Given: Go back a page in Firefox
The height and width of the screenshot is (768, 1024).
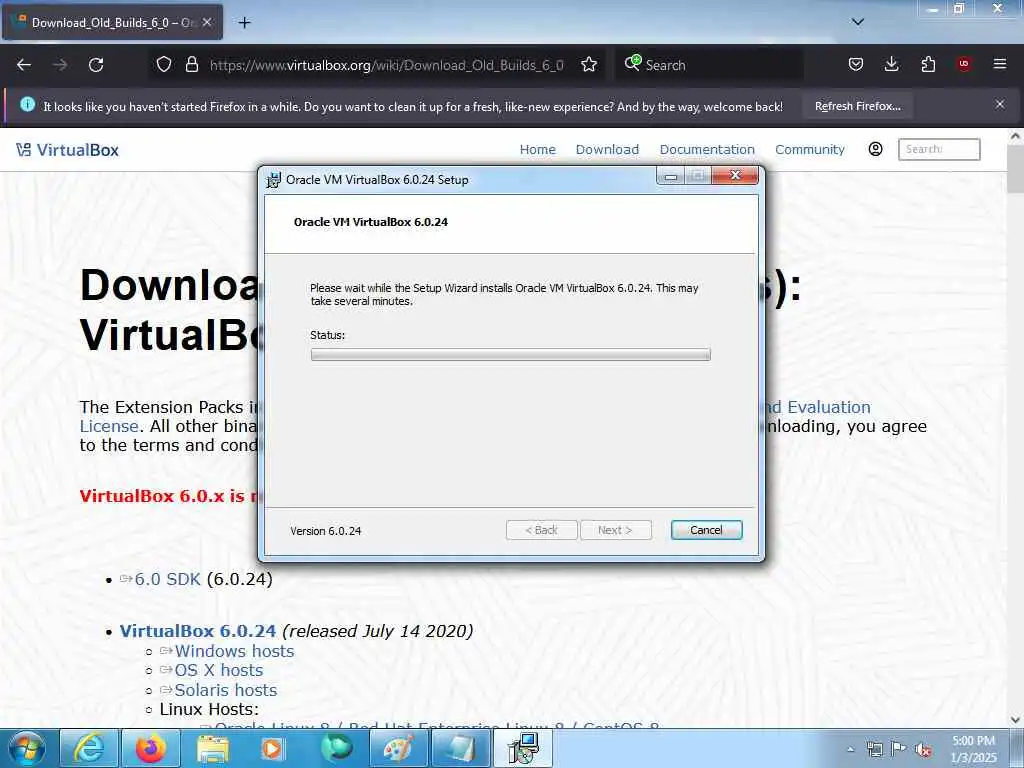Looking at the screenshot, I should 24,65.
